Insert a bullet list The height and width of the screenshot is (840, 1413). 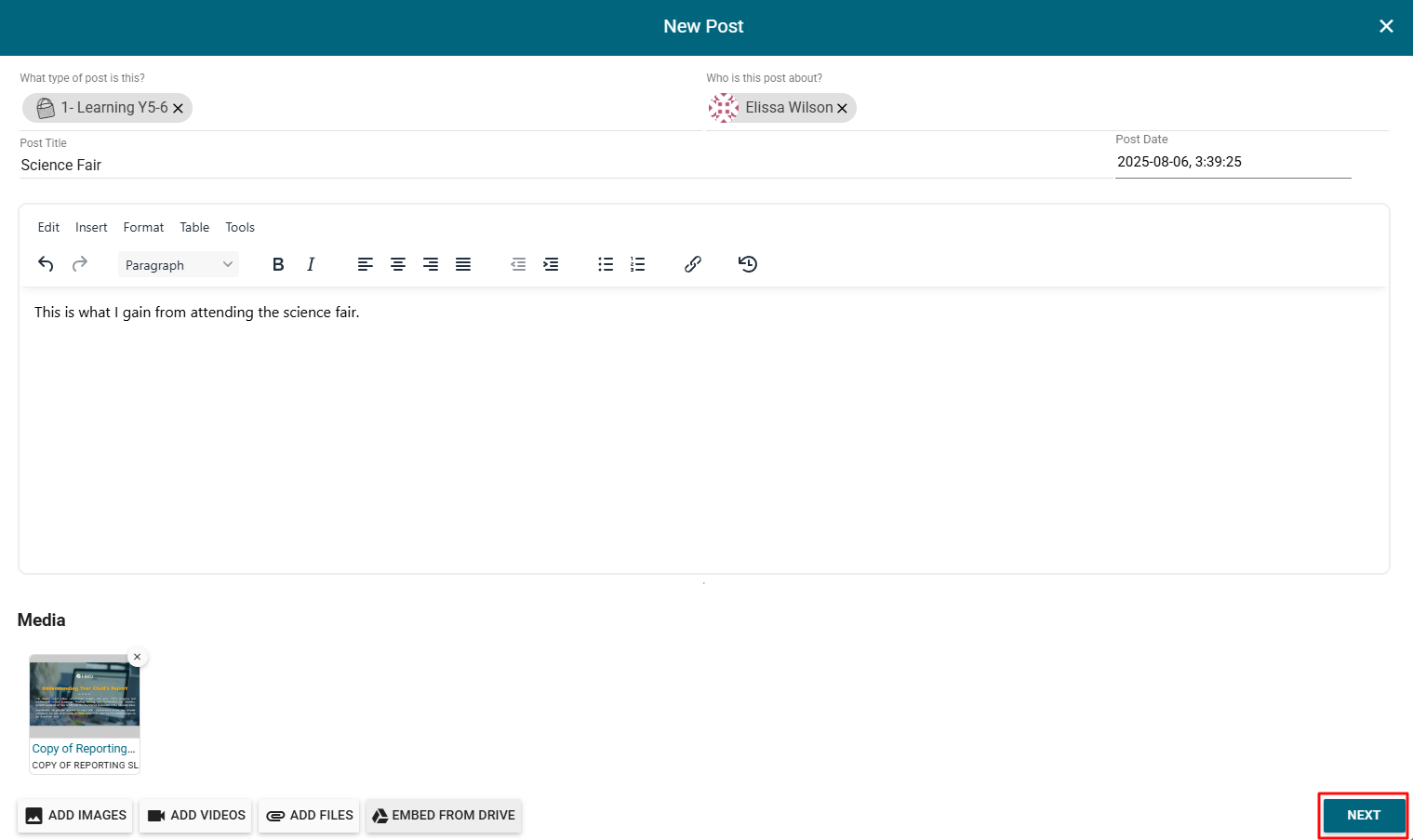606,264
